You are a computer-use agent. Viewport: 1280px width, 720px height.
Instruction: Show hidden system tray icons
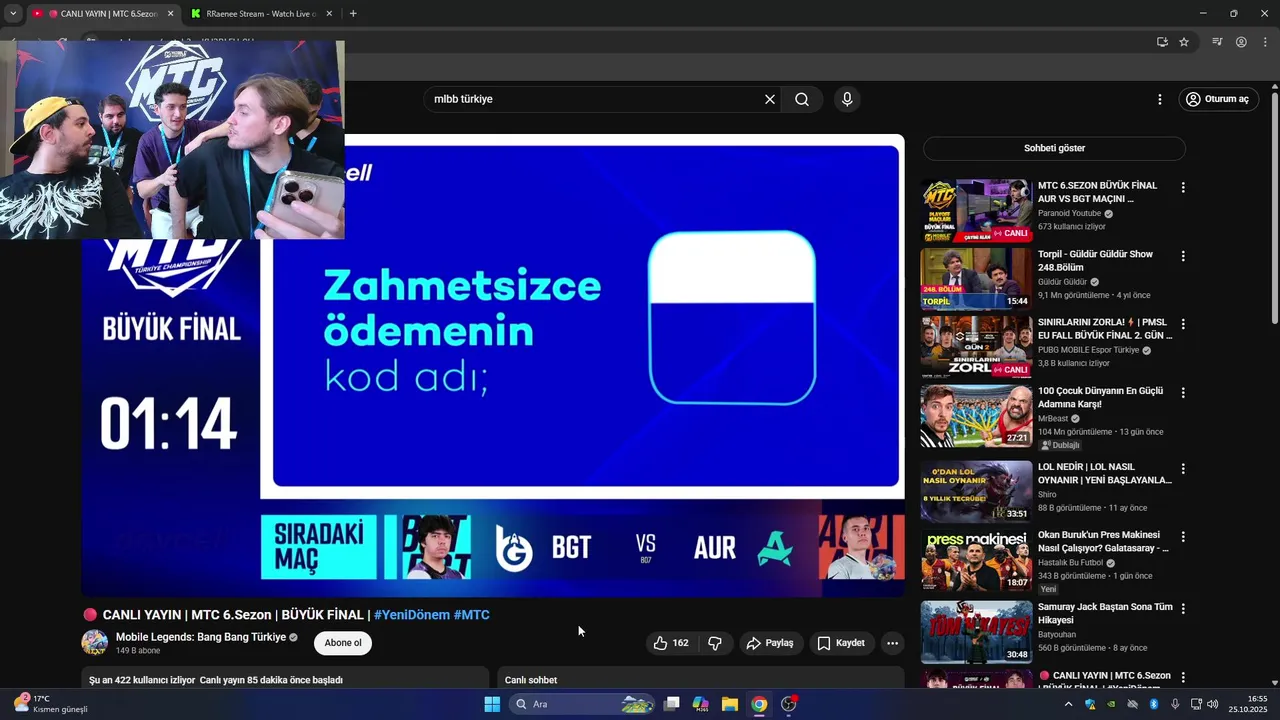pos(1068,704)
